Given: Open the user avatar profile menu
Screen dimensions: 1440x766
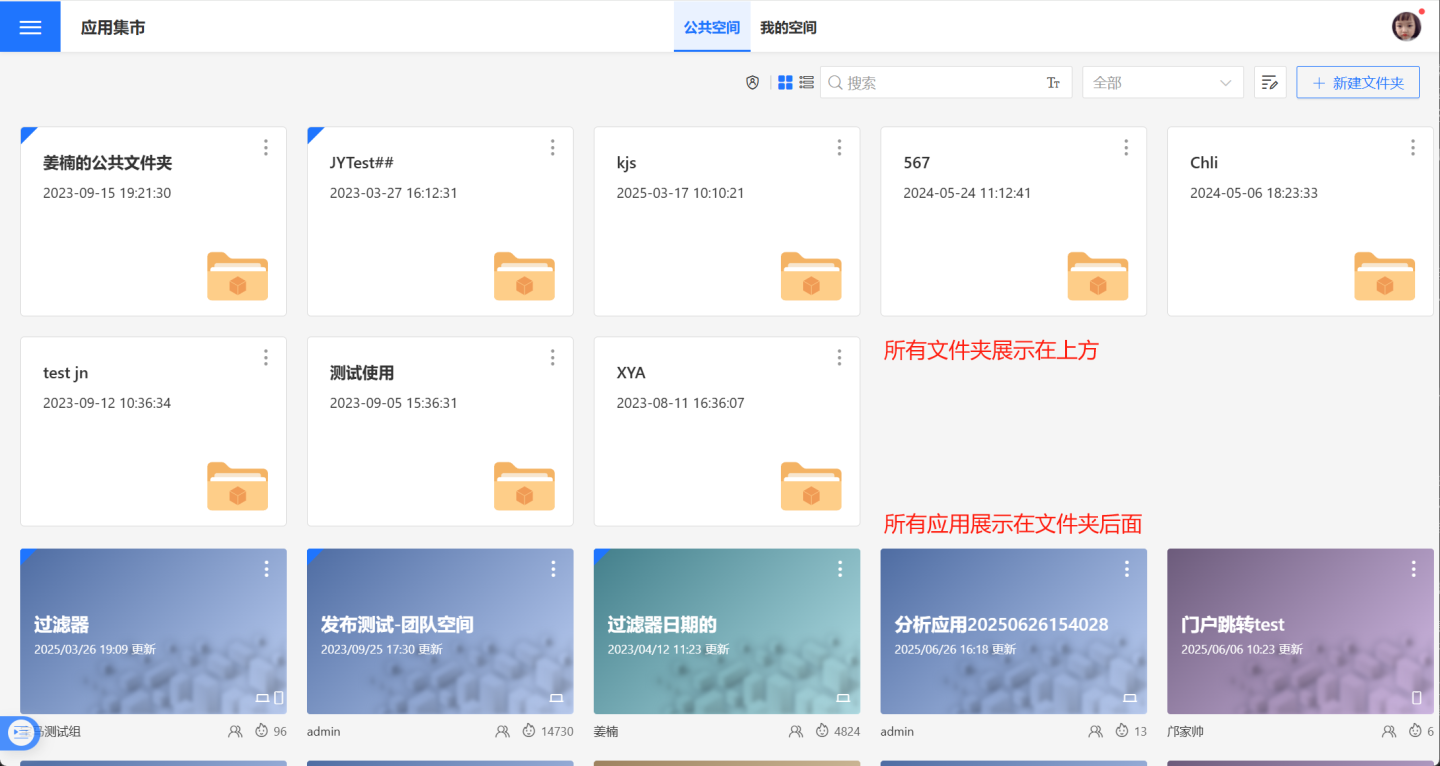Looking at the screenshot, I should 1406,27.
